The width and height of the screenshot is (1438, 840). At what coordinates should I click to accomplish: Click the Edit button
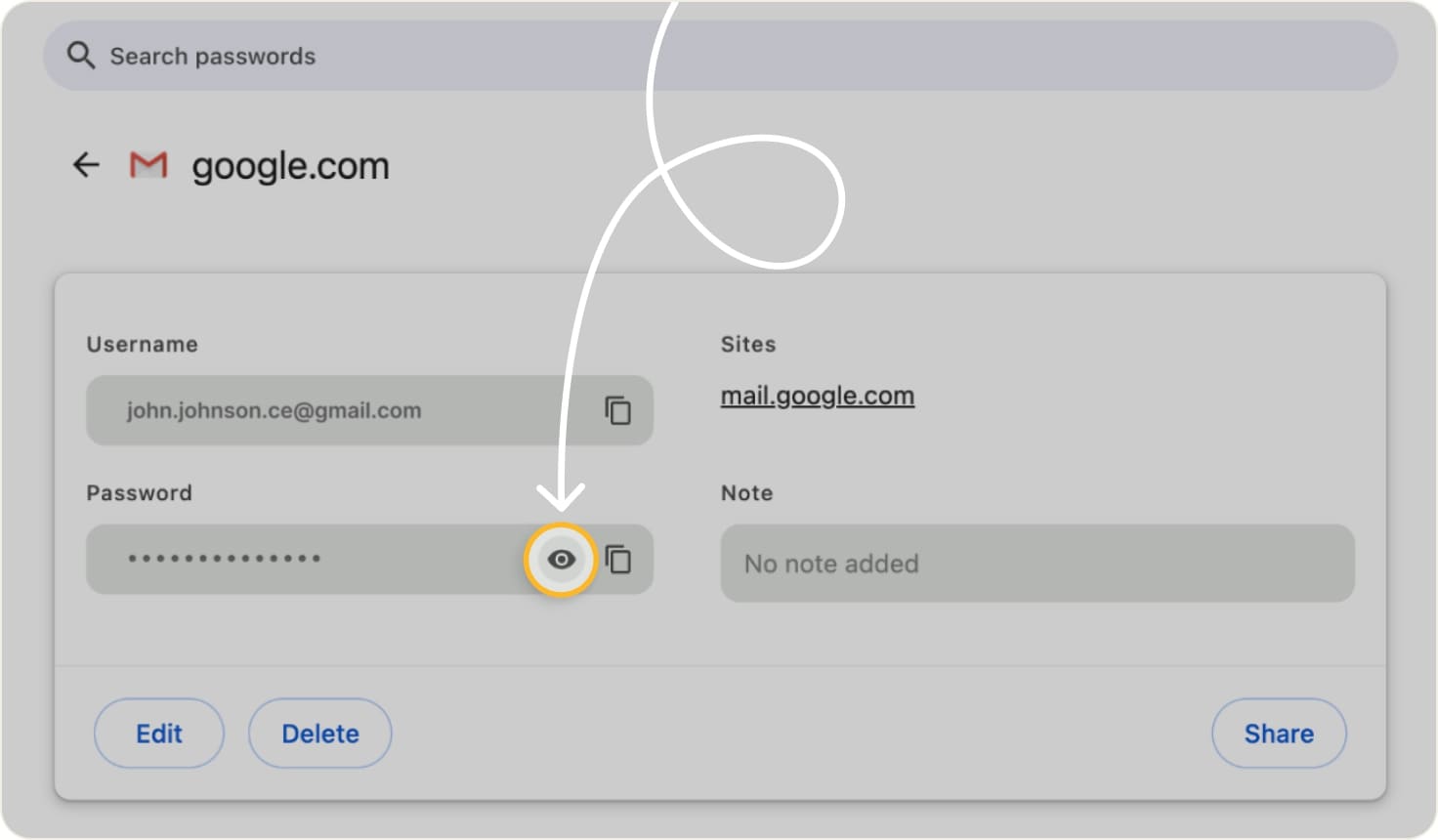tap(158, 734)
